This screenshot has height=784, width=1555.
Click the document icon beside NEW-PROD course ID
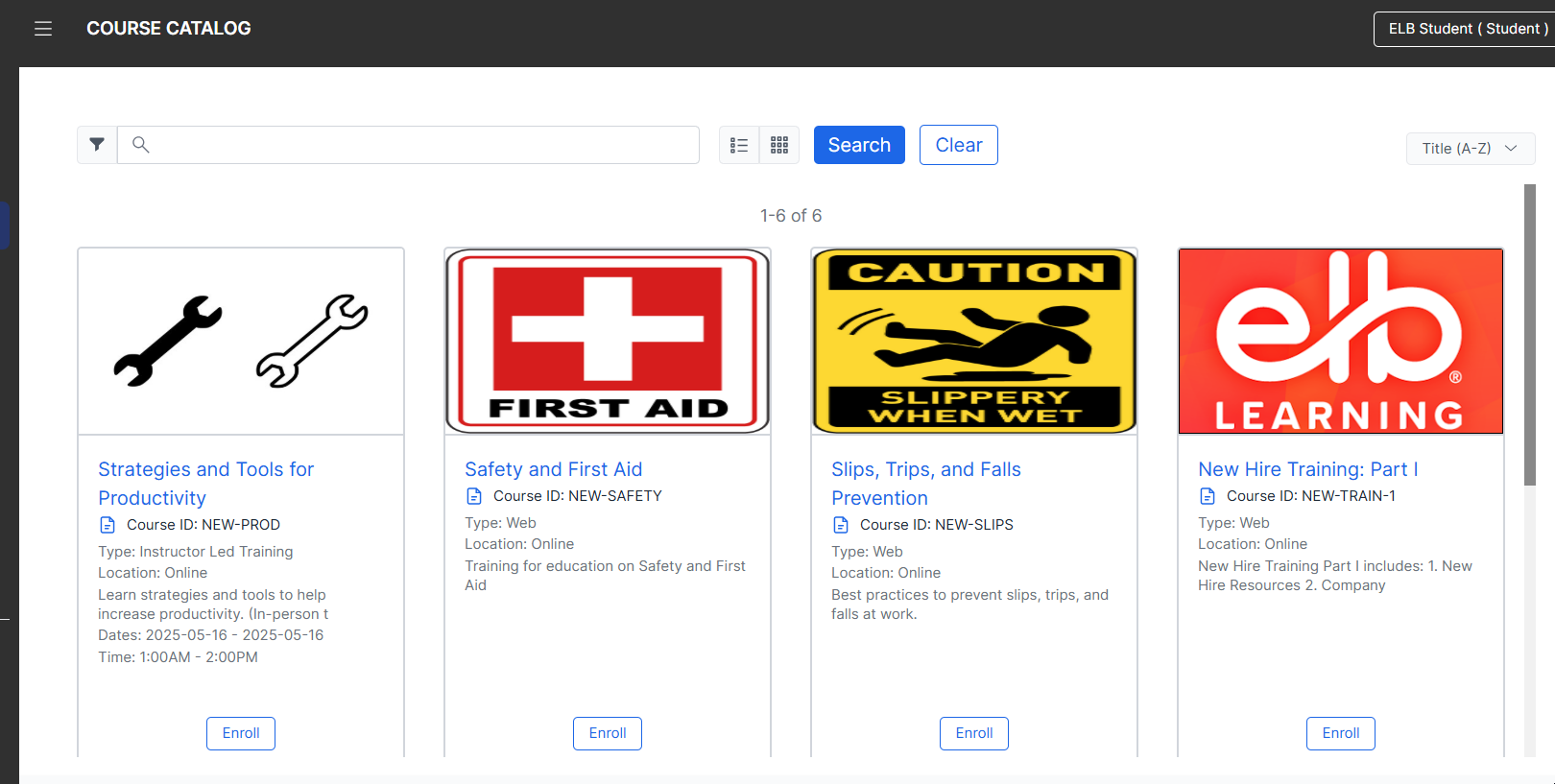108,525
